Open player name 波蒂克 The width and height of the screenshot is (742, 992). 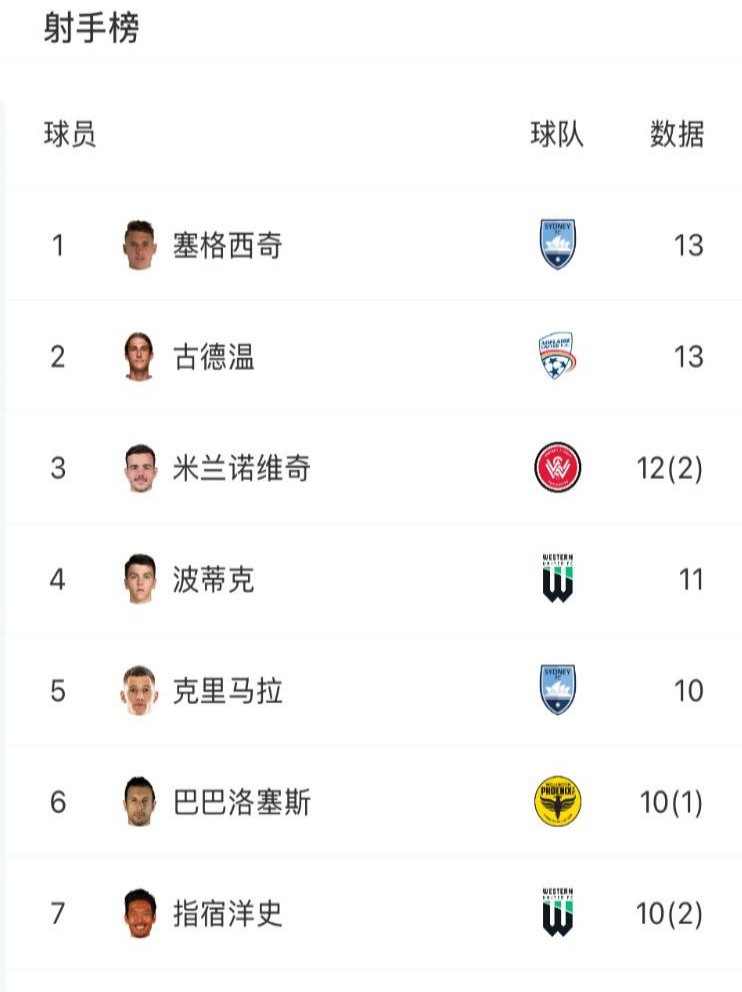(214, 580)
